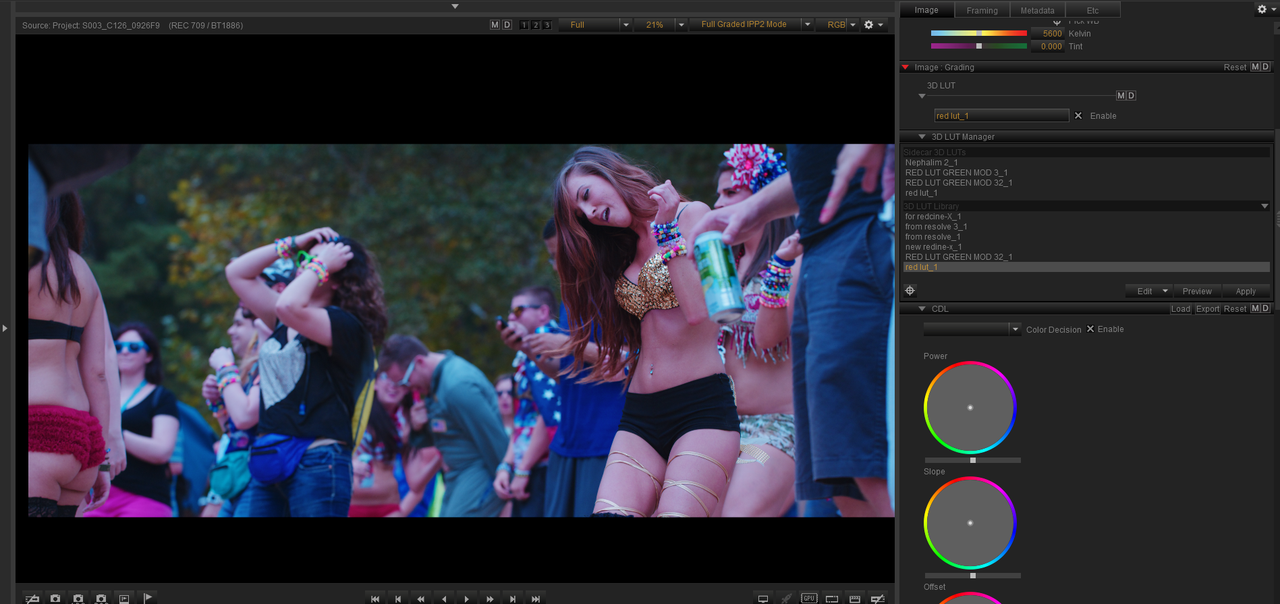Go to the previous marker or edit point
1280x604 pixels.
[x=398, y=599]
